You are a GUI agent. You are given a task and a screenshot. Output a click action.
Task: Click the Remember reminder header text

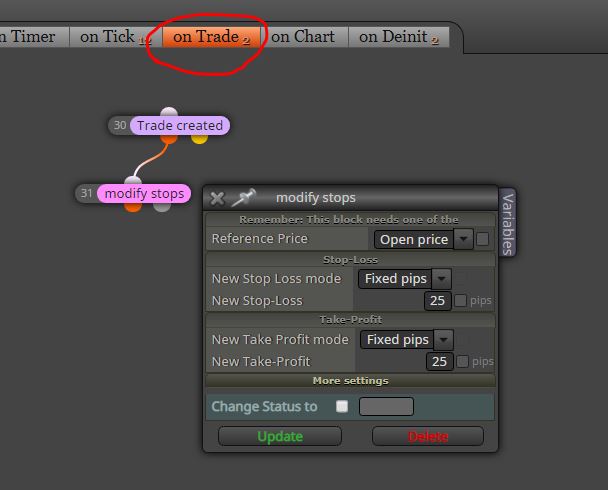(349, 220)
